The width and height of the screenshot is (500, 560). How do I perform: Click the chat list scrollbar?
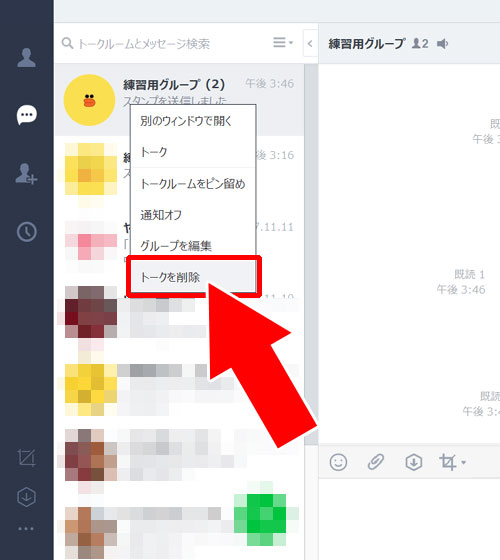click(x=311, y=254)
